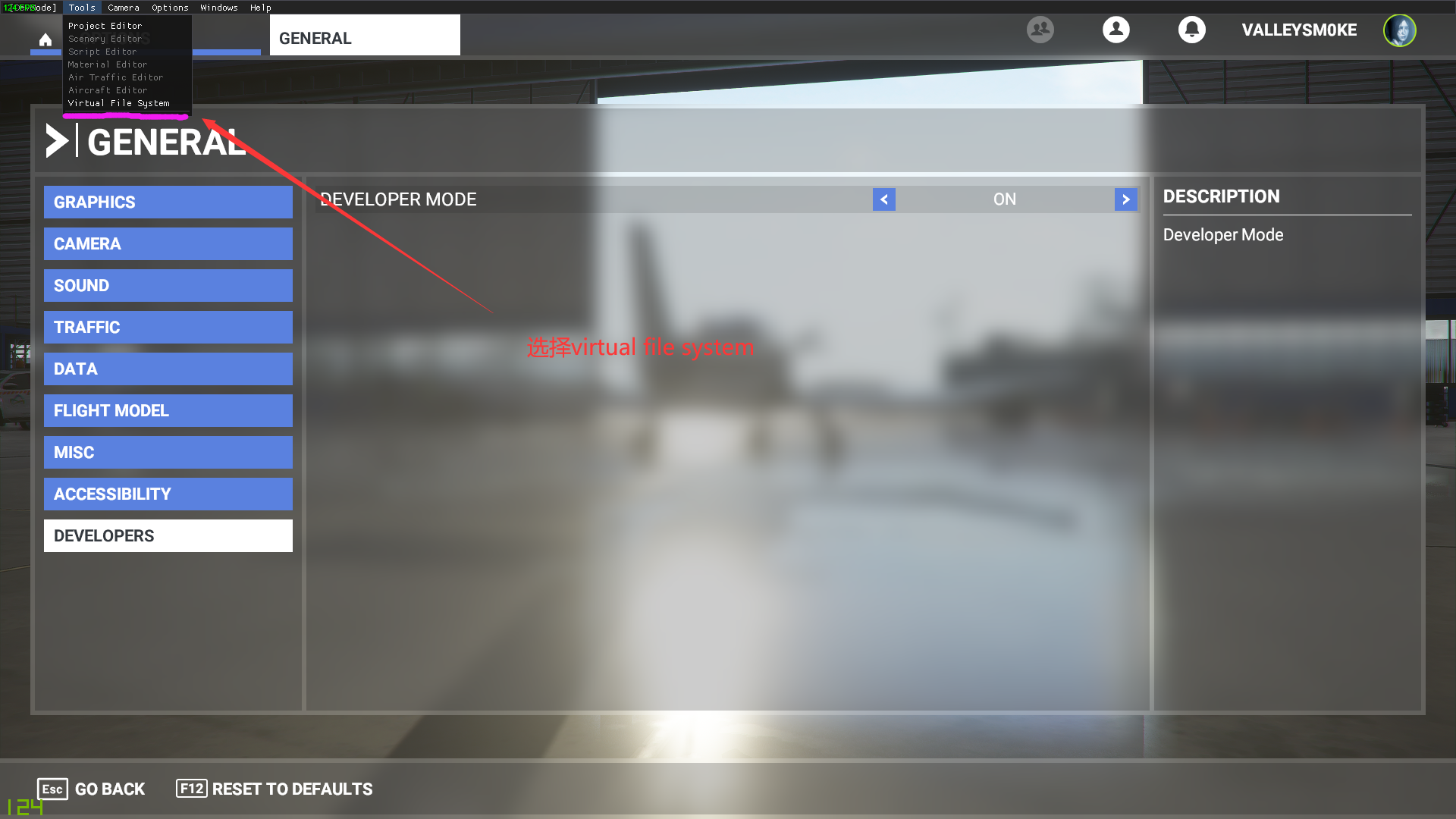This screenshot has width=1456, height=819.
Task: Select the GRAPHICS settings tab
Action: click(x=168, y=201)
